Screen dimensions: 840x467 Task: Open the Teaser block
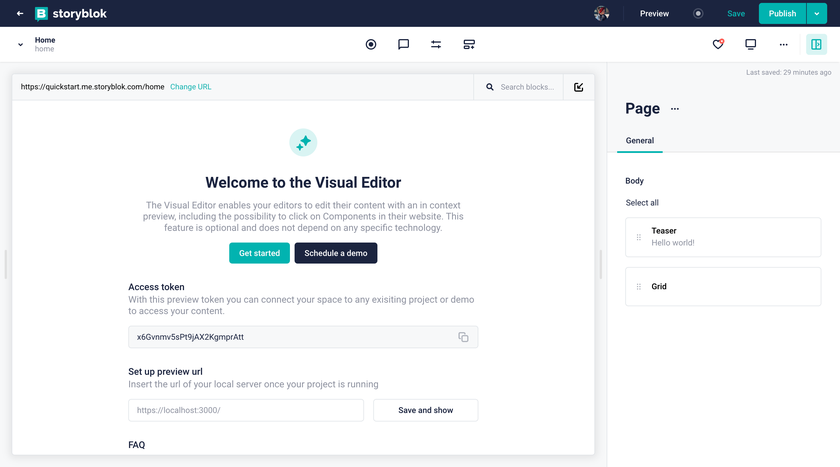tap(723, 237)
